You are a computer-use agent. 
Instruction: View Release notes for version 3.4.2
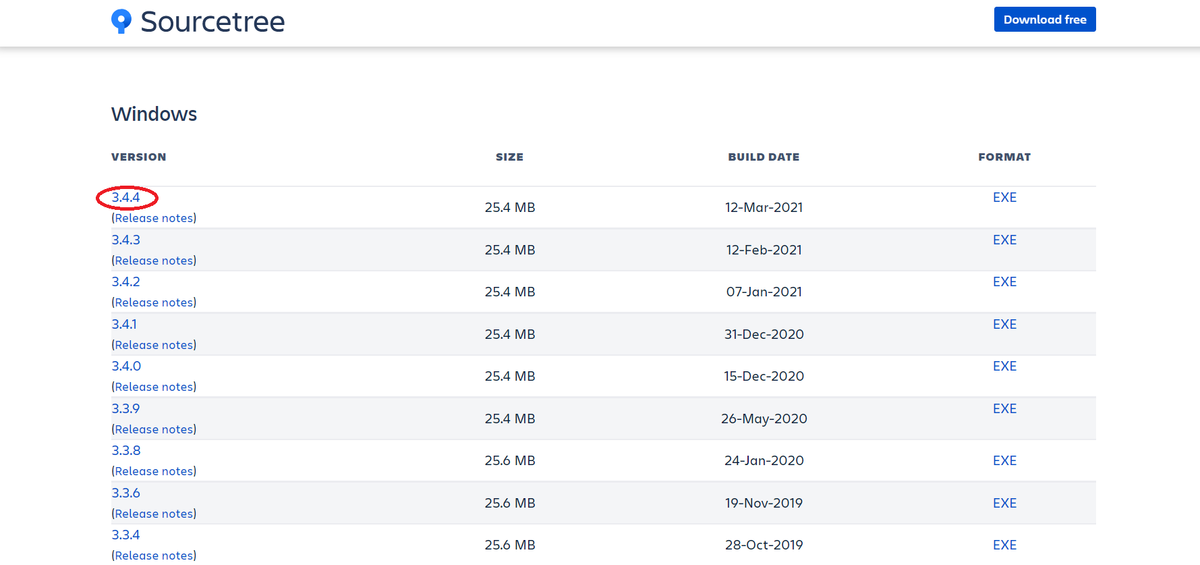tap(154, 302)
